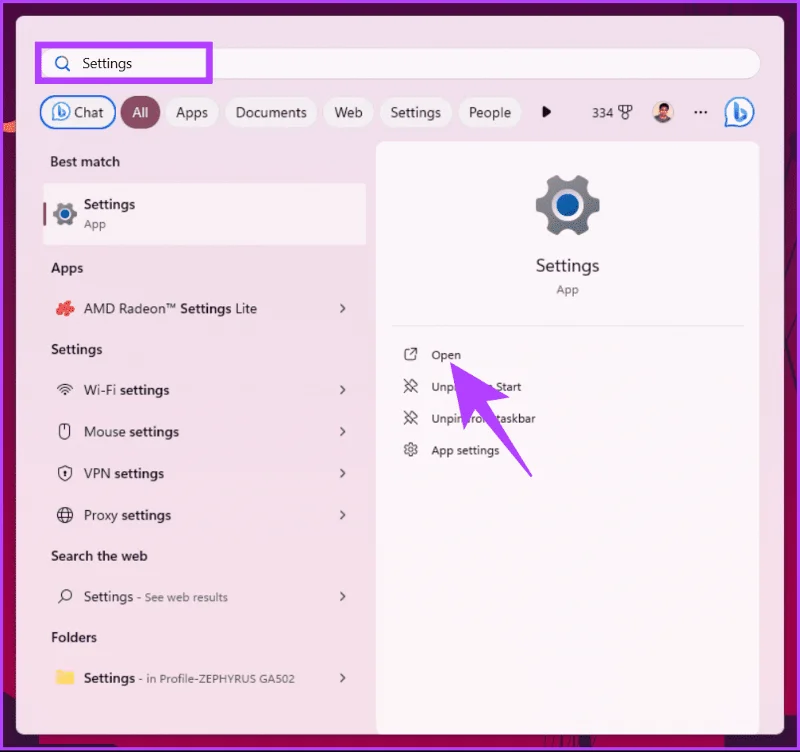Open the Mouse settings result
Viewport: 800px width, 752px height.
click(x=205, y=432)
